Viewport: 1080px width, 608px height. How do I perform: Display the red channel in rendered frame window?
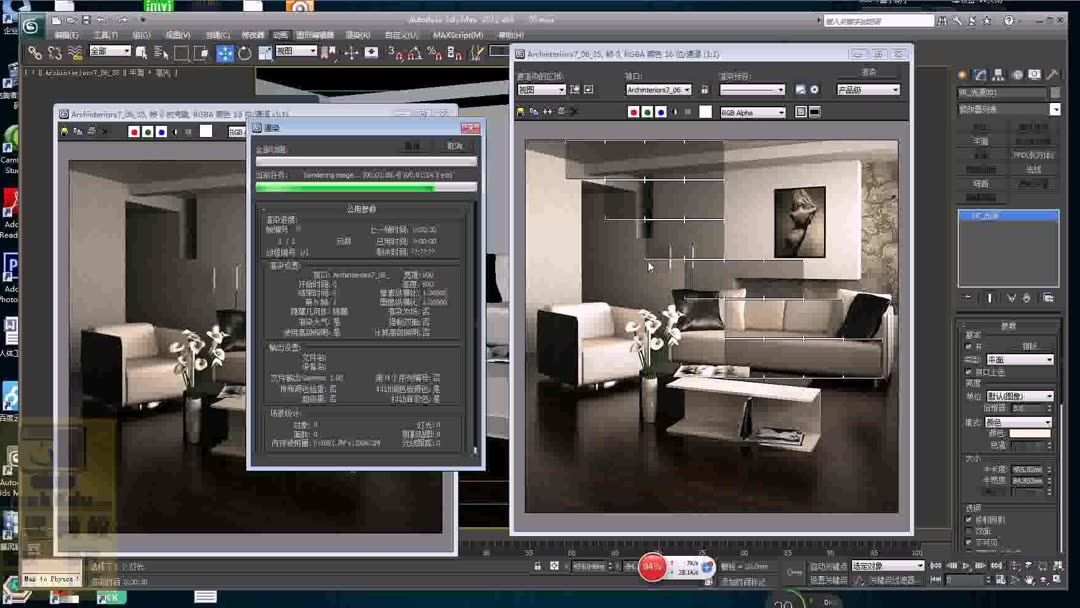pos(633,111)
